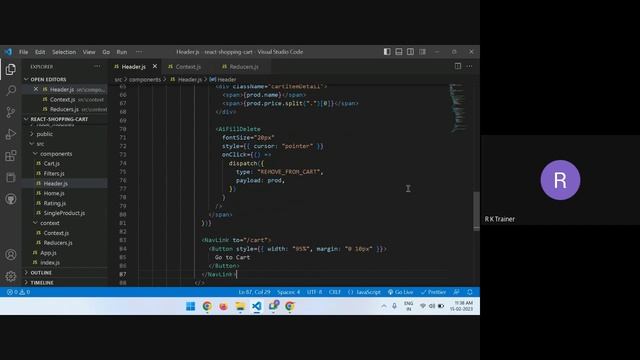Toggle the primary side bar layout icon
The image size is (640, 360).
tap(387, 52)
